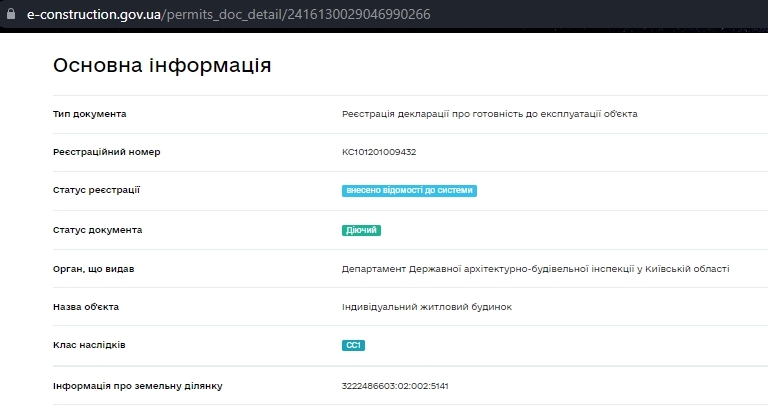Viewport: 768px width, 418px height.
Task: Click the 'Департамент Державної архітектурно-будівельної інспекції' text
Action: click(x=535, y=269)
